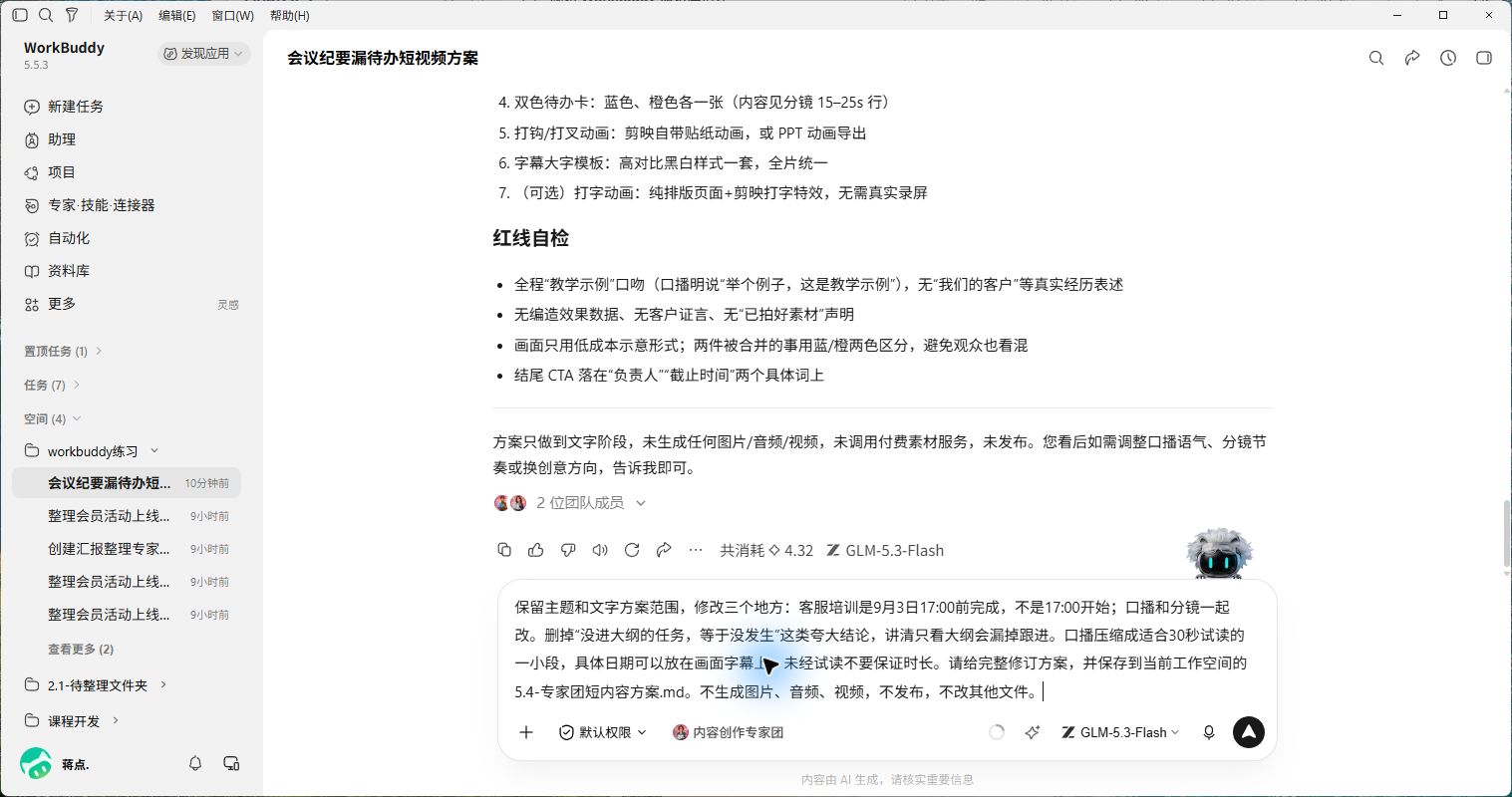Expand the 任务 (7) group
This screenshot has height=797, width=1512.
52,385
